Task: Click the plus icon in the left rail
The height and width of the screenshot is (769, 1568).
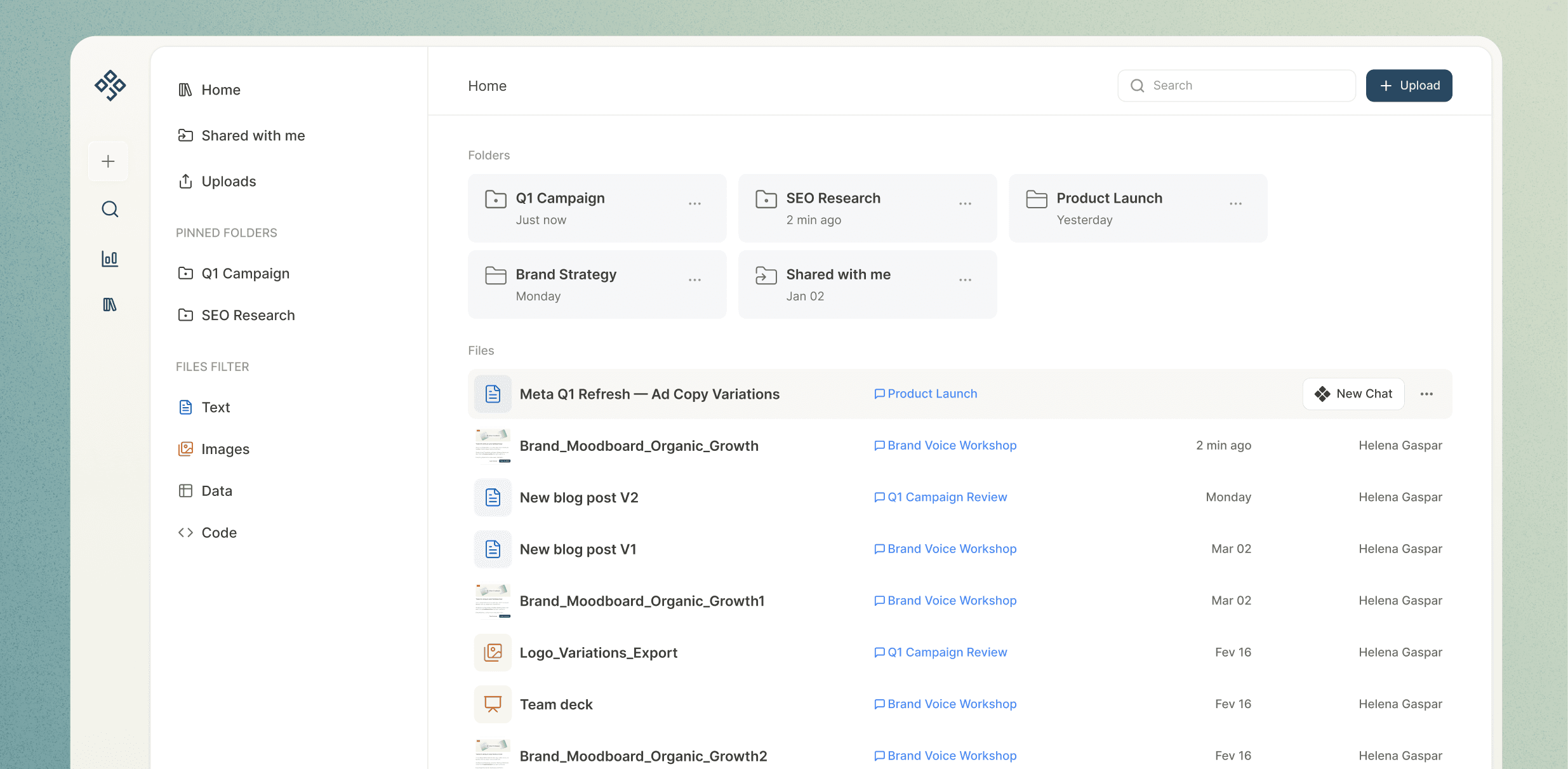Action: (109, 161)
